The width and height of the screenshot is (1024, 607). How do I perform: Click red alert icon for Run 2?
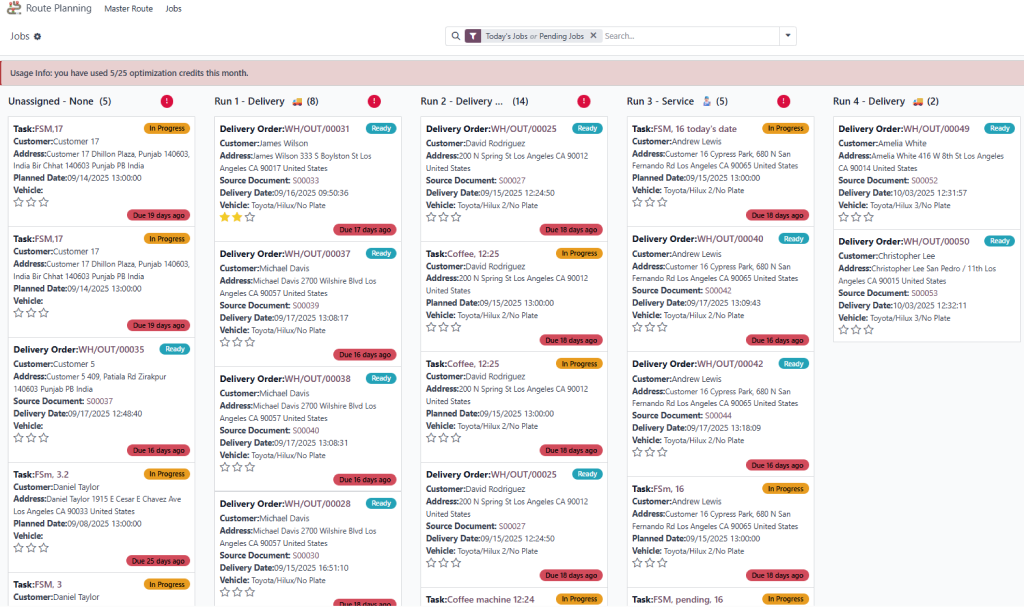point(583,101)
